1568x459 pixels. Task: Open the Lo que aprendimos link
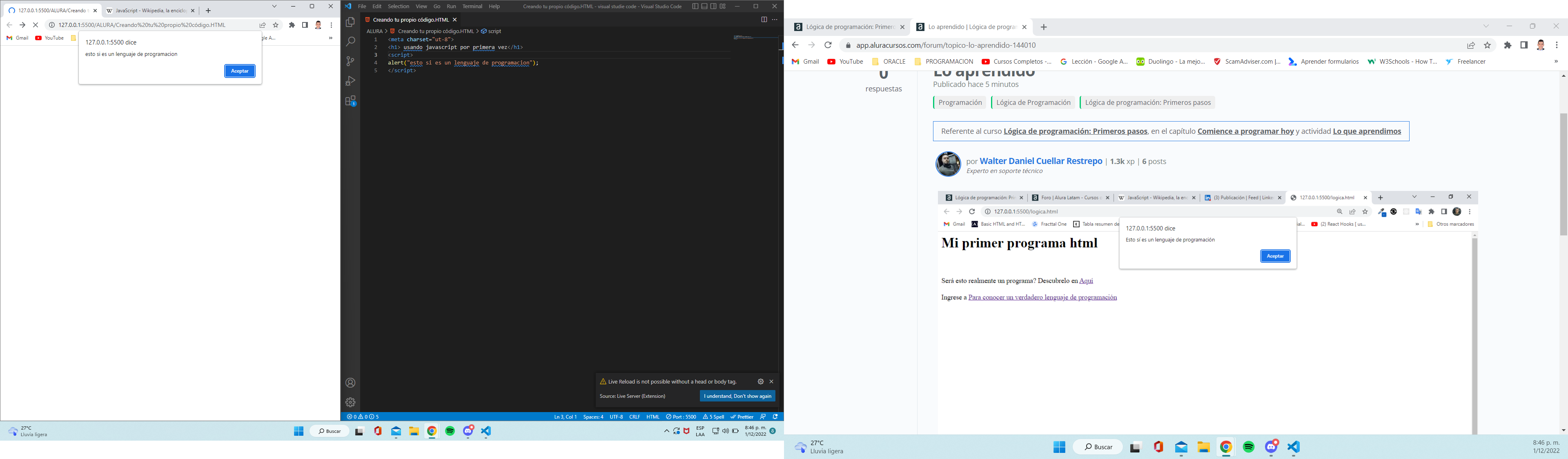[1367, 131]
